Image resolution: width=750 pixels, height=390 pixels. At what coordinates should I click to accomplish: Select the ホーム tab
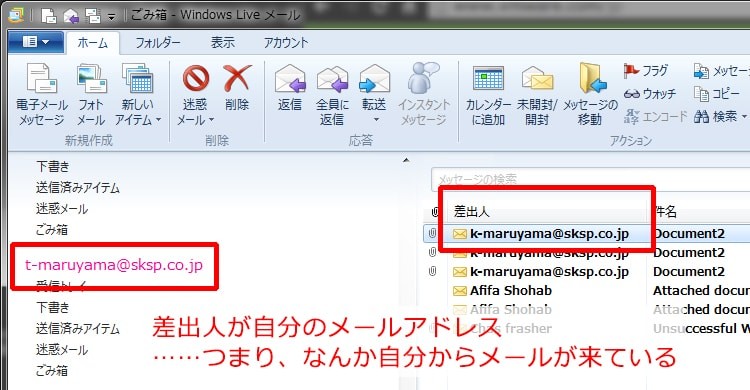coord(92,43)
